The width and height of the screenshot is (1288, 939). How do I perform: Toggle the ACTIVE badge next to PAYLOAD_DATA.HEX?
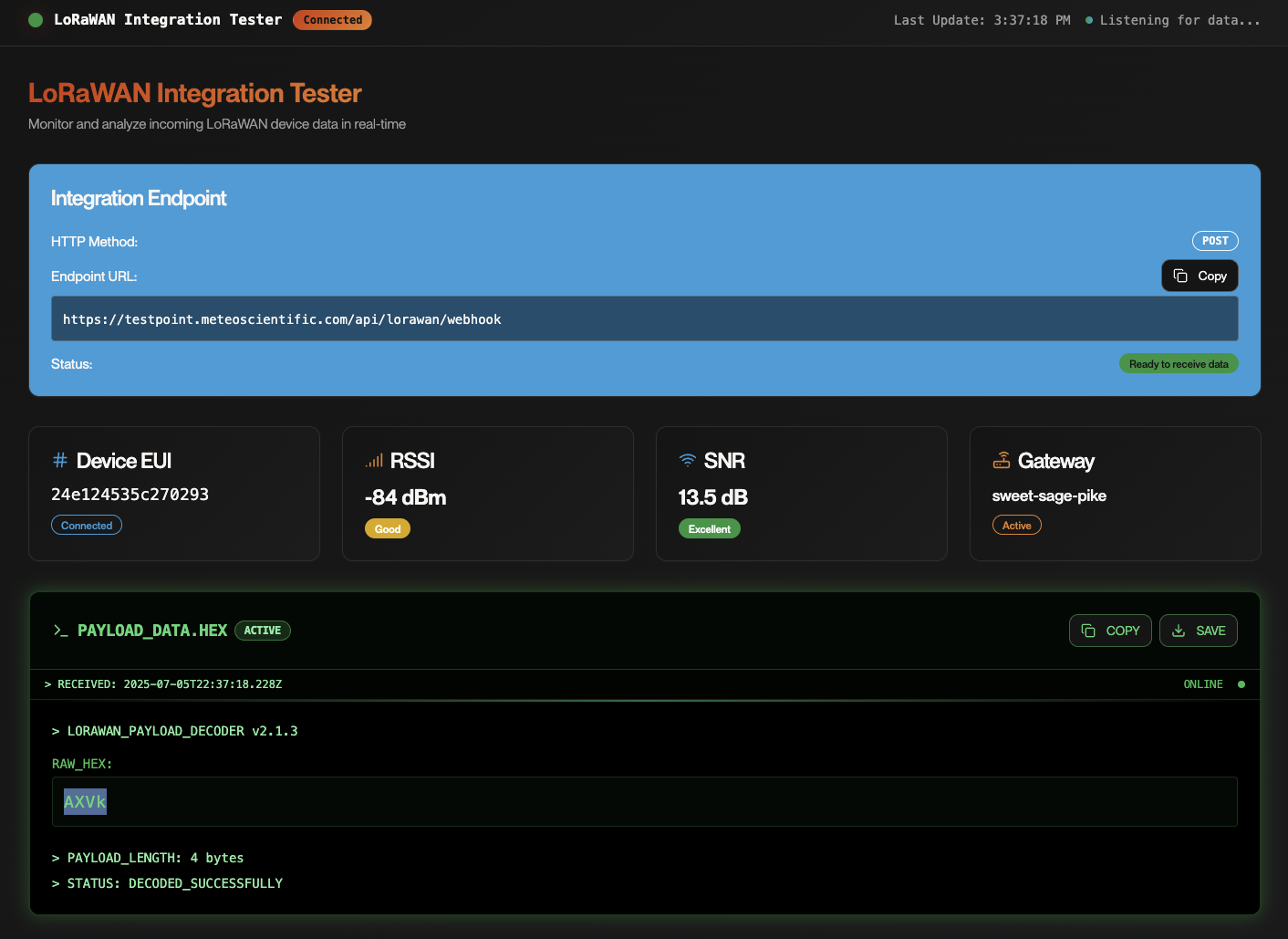click(x=263, y=630)
